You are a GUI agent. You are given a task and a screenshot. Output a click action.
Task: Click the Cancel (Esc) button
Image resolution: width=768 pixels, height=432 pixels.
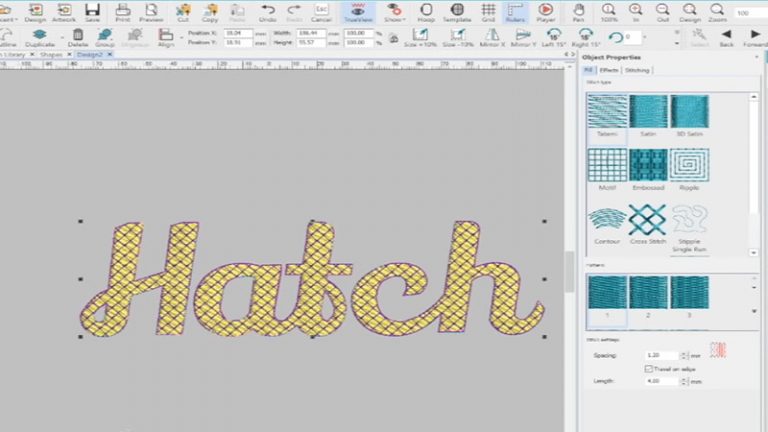click(321, 13)
